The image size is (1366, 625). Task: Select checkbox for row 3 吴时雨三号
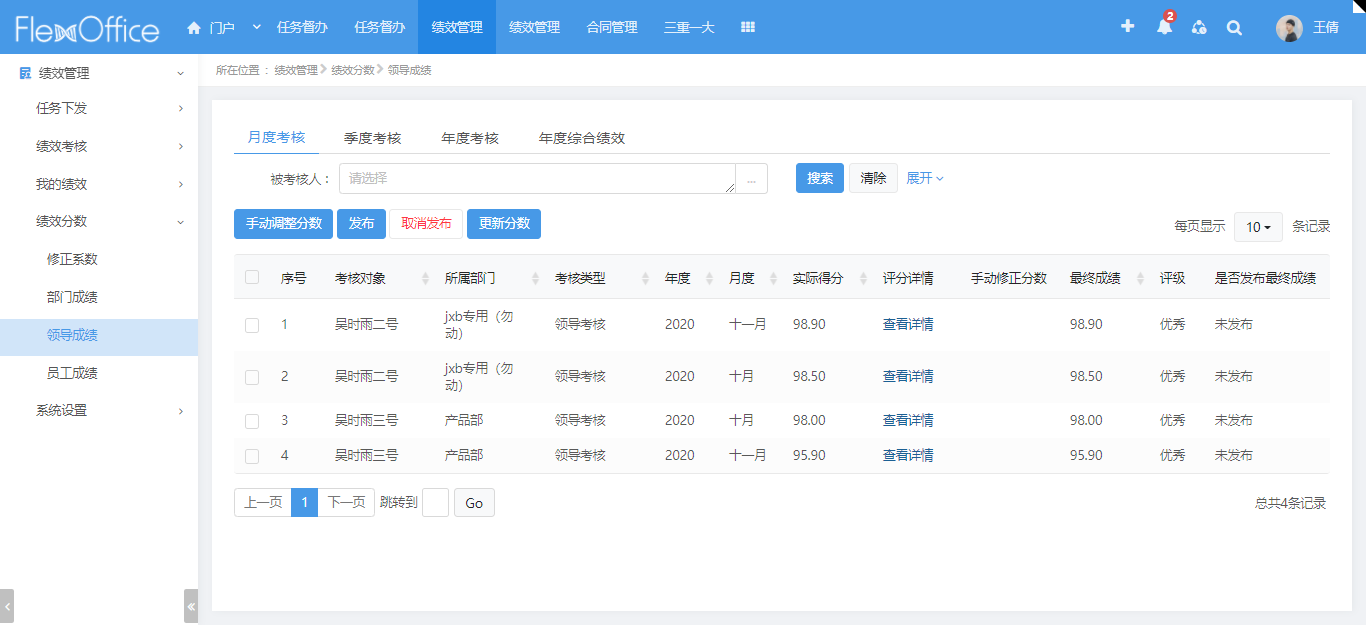(x=252, y=421)
